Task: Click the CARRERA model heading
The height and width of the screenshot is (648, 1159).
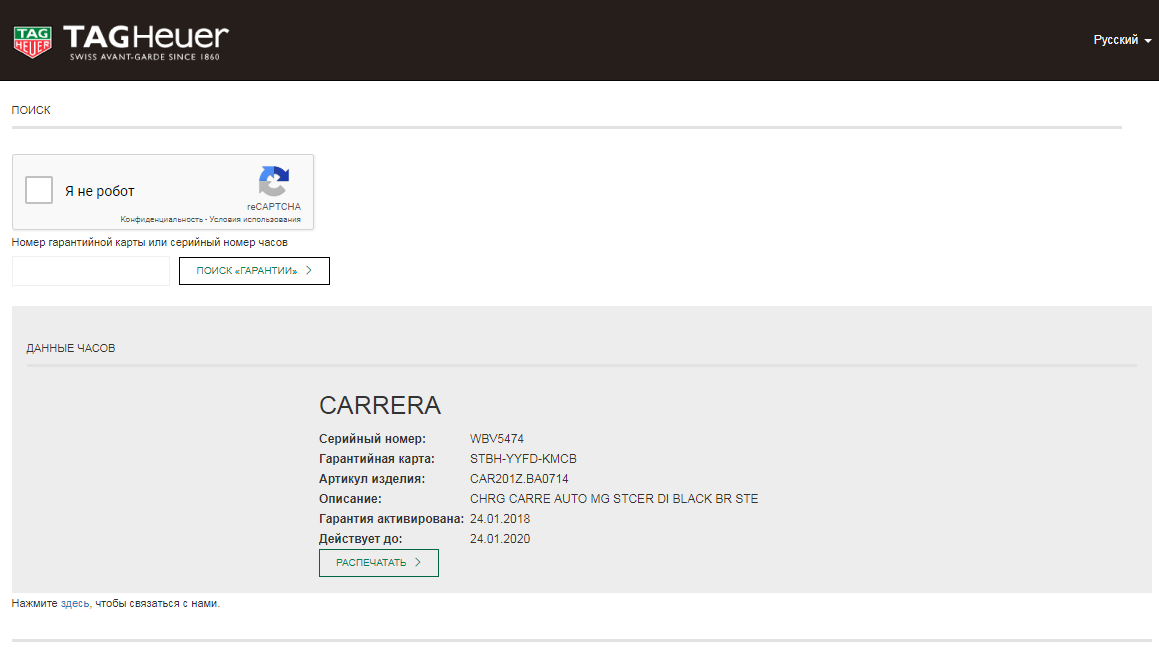Action: coord(380,406)
